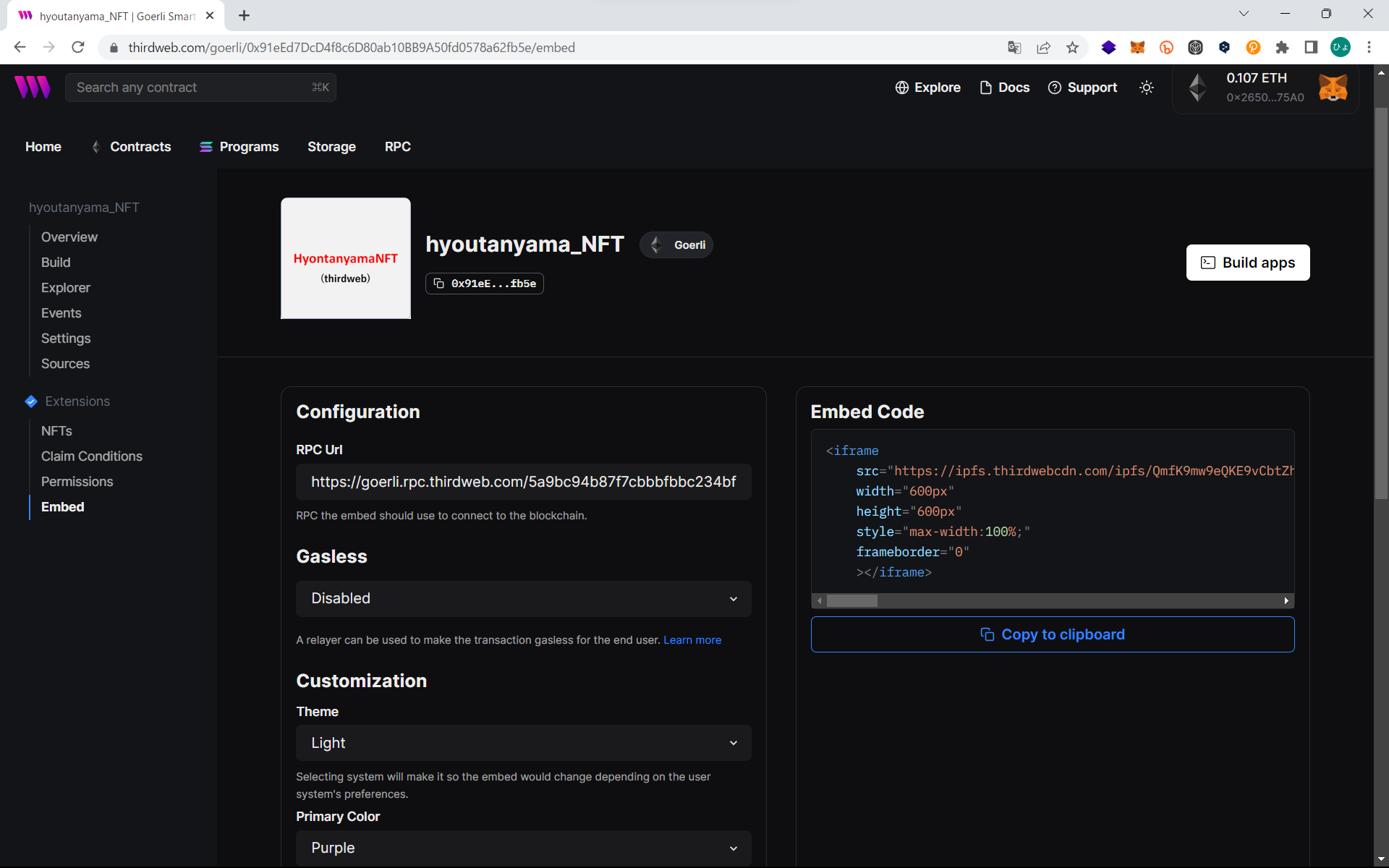Open the Storage tab
1389x868 pixels.
click(x=331, y=147)
